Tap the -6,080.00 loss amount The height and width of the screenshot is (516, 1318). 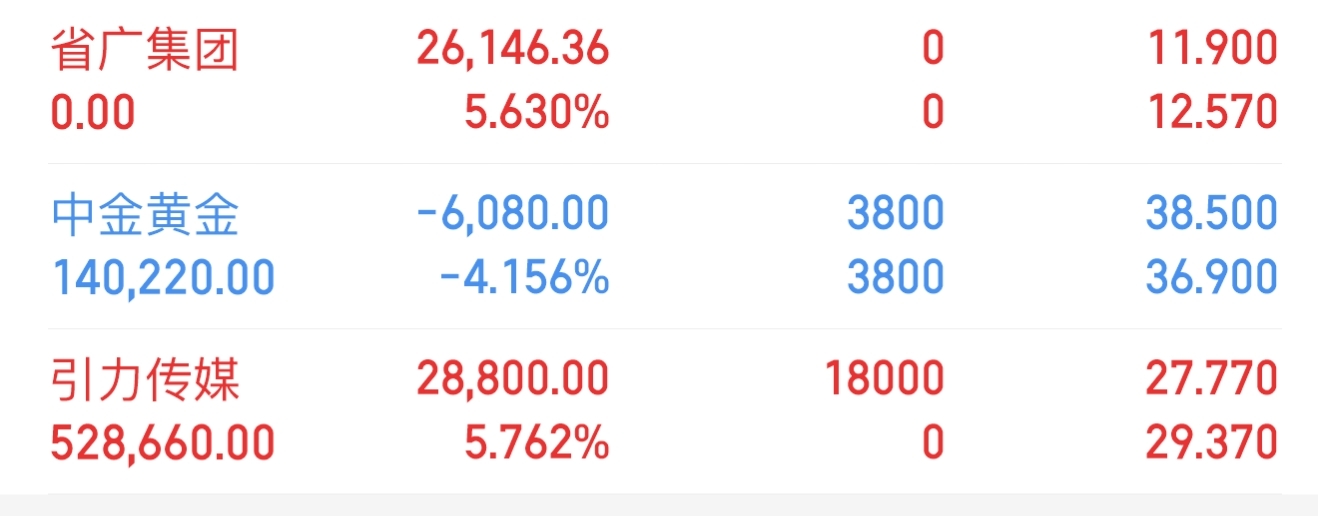pyautogui.click(x=513, y=214)
